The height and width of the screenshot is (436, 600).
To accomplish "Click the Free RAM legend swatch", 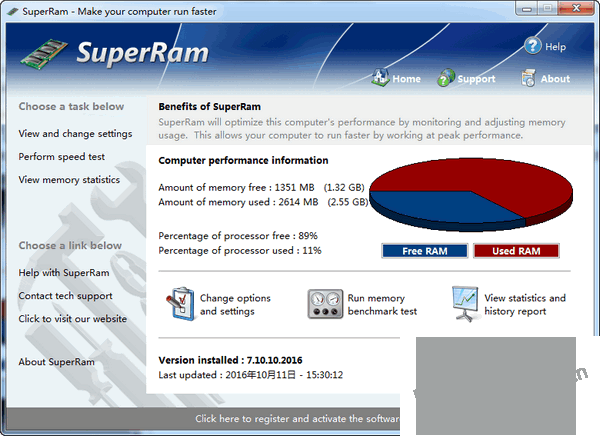I will tap(425, 251).
